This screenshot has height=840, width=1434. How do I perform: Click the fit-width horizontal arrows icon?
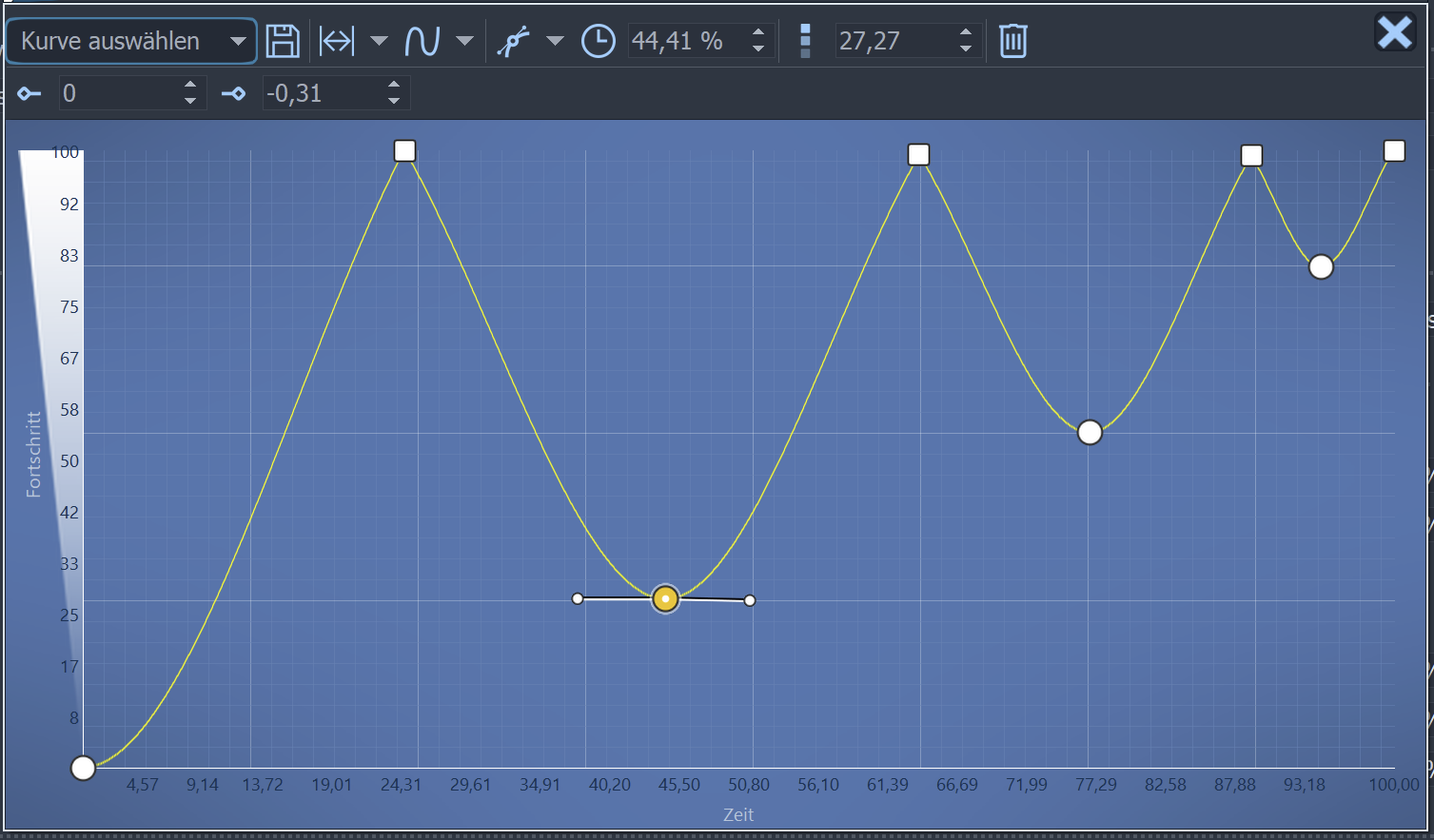(x=337, y=41)
